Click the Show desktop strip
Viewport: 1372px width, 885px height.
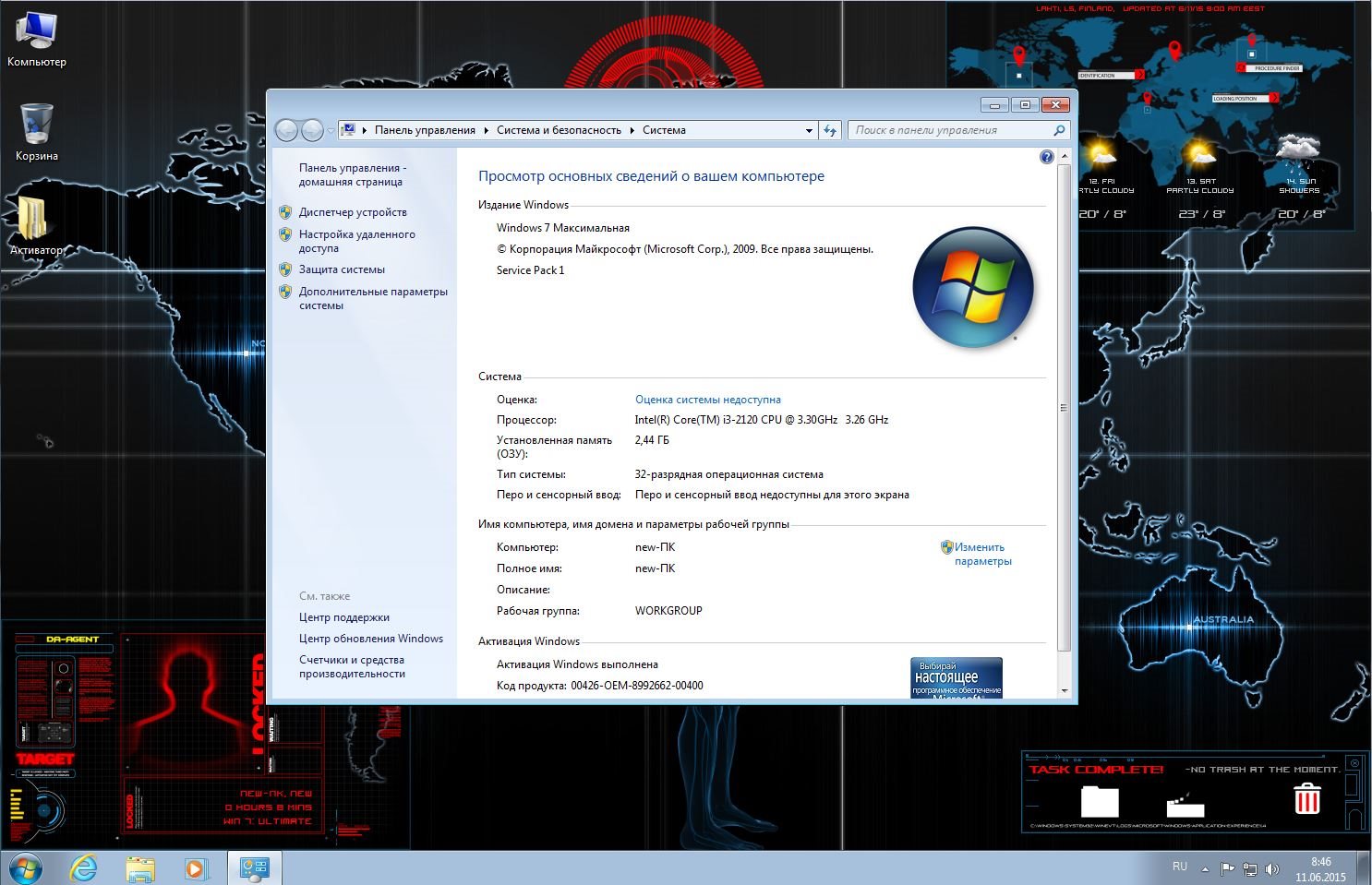(1365, 868)
